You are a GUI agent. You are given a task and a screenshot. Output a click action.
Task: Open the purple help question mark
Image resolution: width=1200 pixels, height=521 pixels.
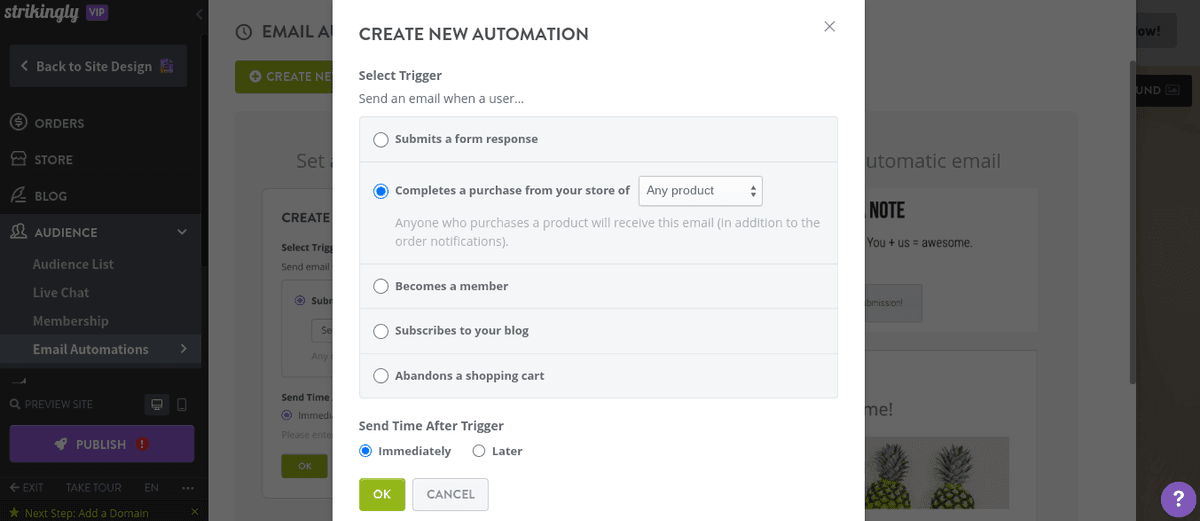pyautogui.click(x=1178, y=499)
